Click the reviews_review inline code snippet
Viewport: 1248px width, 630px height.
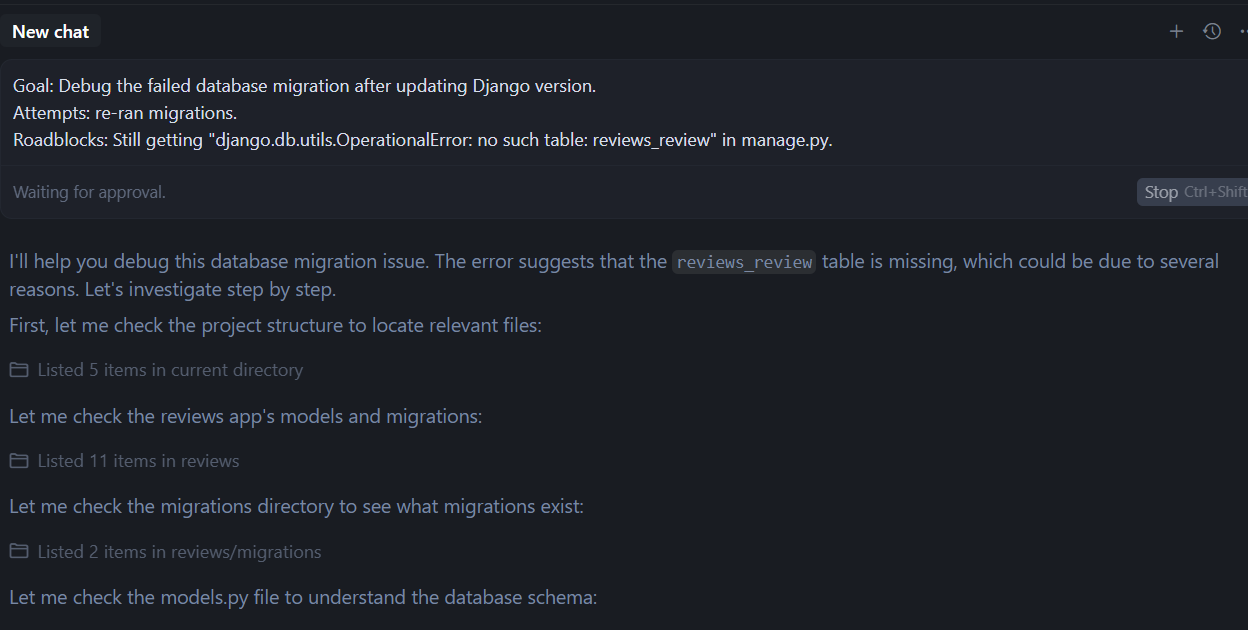pyautogui.click(x=744, y=263)
